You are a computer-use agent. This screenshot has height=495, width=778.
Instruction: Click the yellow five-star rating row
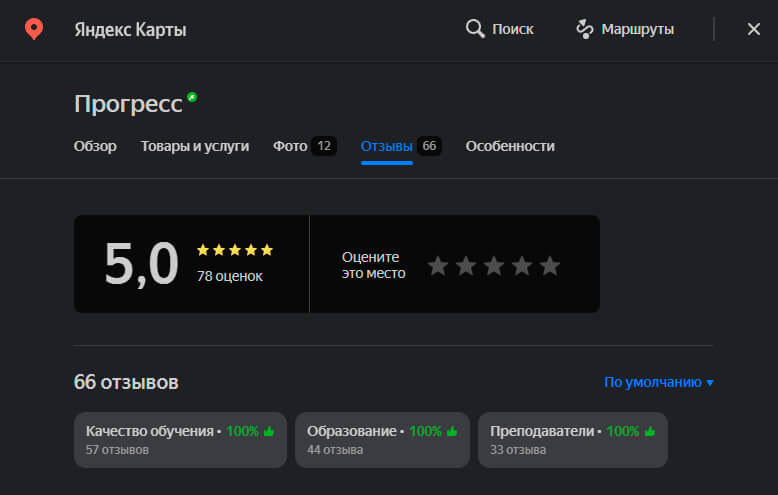(235, 250)
